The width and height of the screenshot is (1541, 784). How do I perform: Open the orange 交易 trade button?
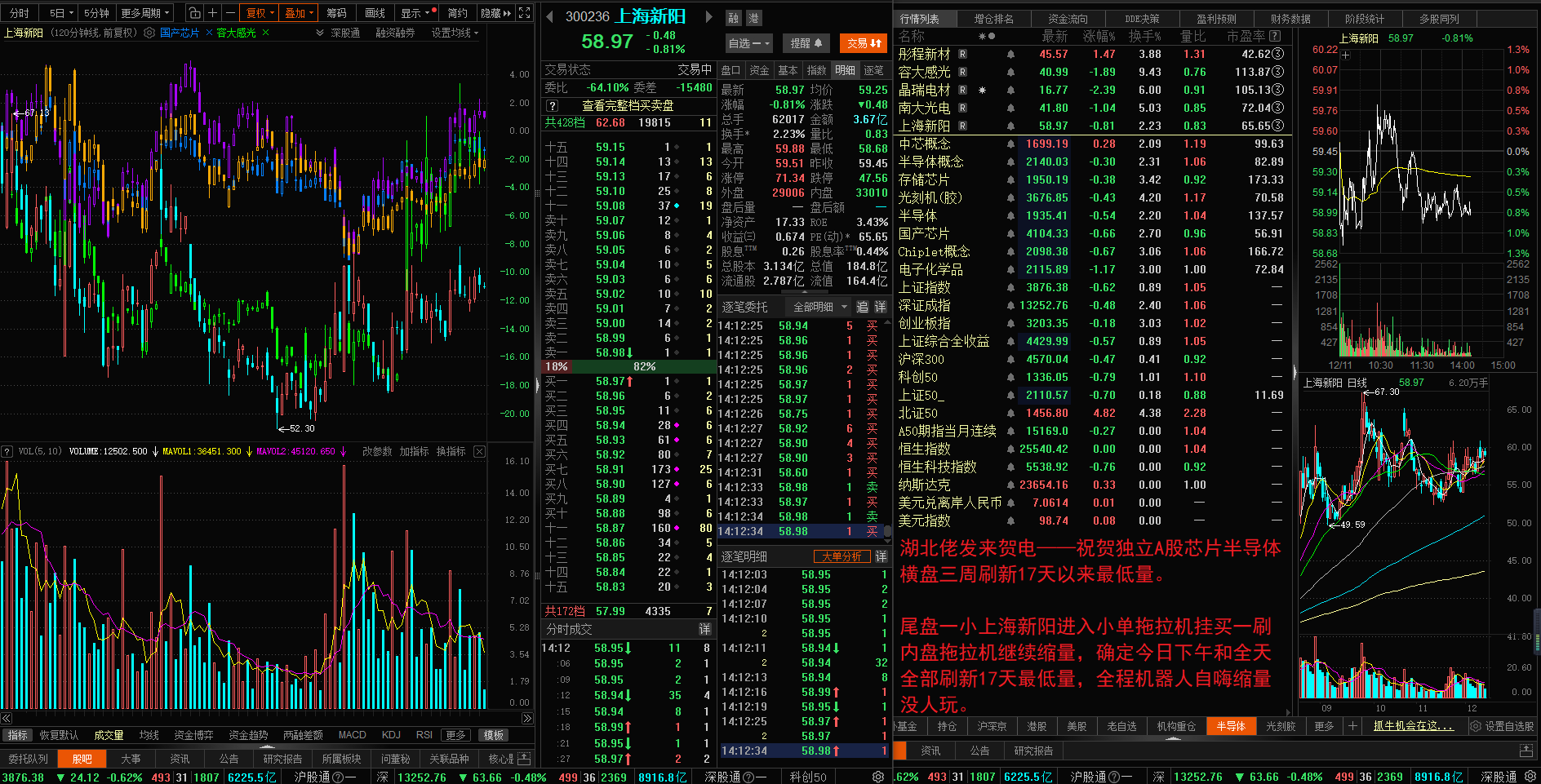click(x=864, y=43)
